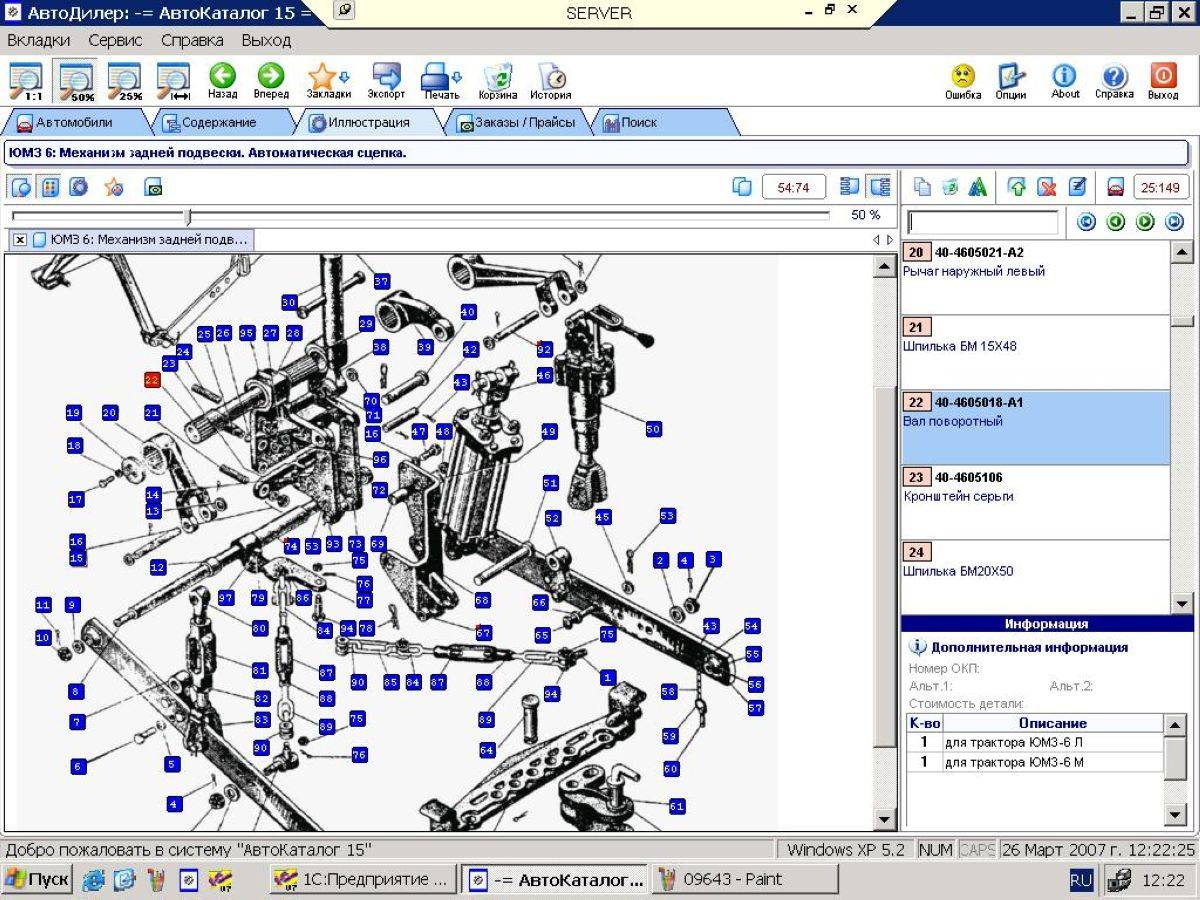Click the red car icon beside 25:149
1200x900 pixels.
click(1116, 187)
